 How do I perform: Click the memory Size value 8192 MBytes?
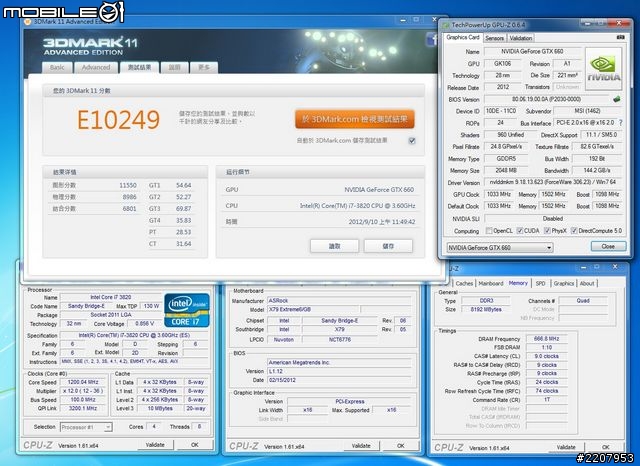pos(486,309)
